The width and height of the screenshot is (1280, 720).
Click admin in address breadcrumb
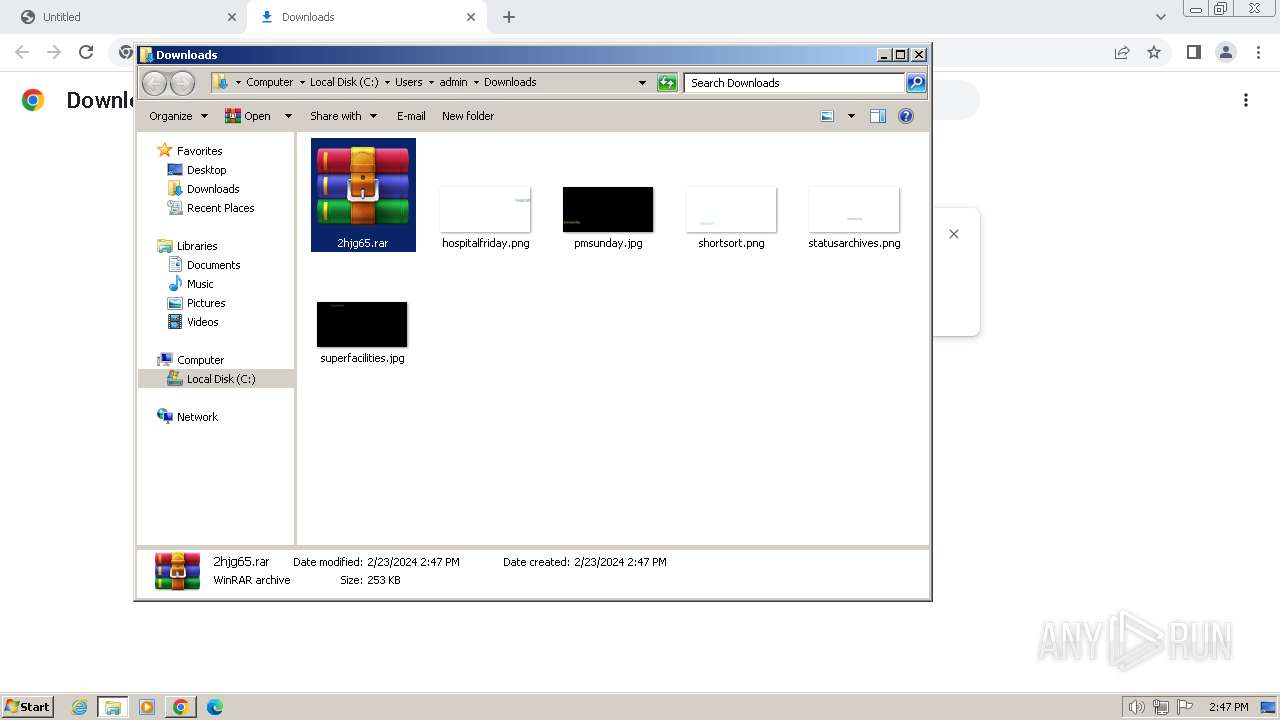point(453,82)
